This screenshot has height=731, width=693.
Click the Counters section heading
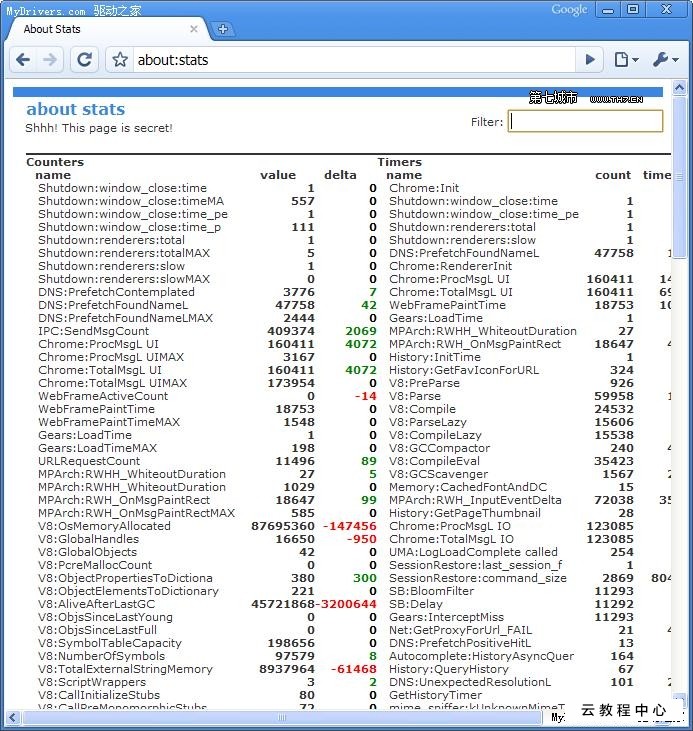55,162
